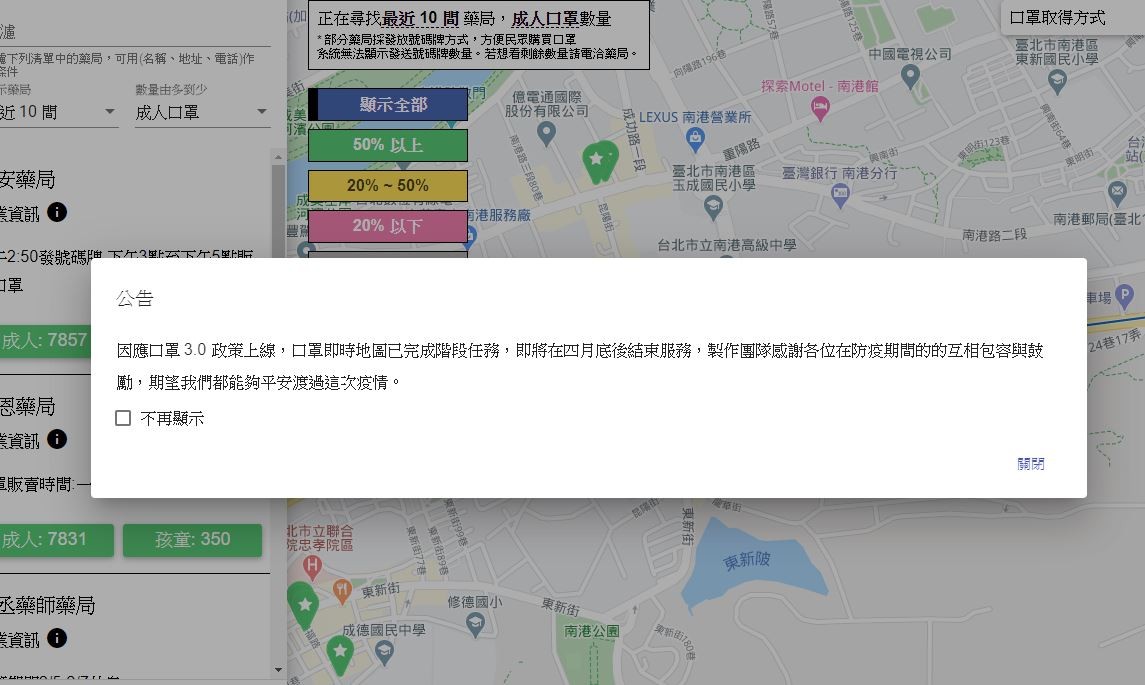The height and width of the screenshot is (685, 1145).
Task: Filter by pink 20% 以下 stock level
Action: click(388, 226)
